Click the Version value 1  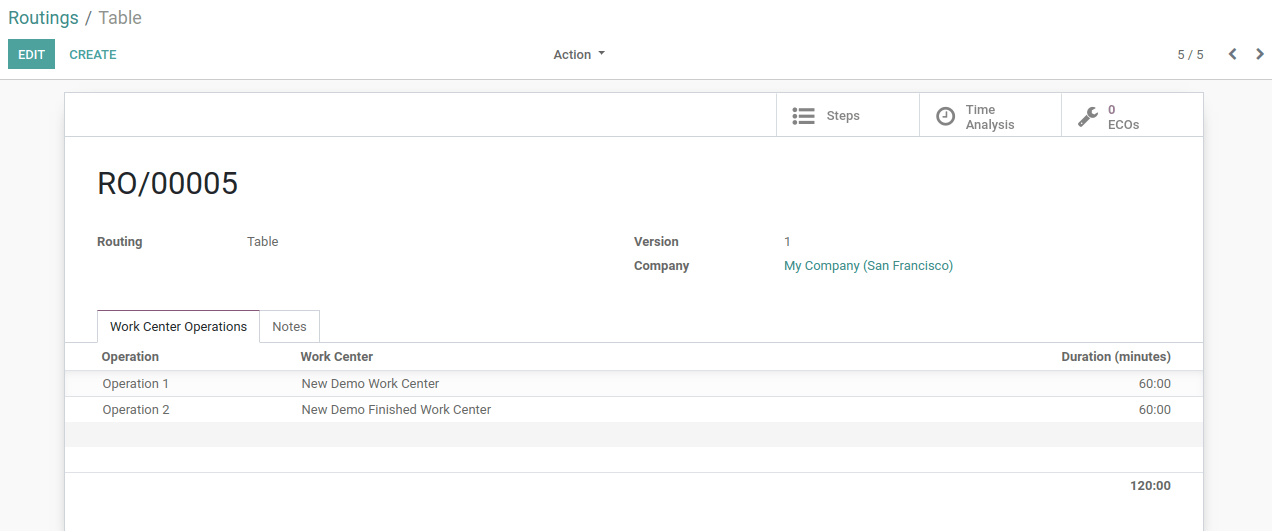pyautogui.click(x=787, y=242)
